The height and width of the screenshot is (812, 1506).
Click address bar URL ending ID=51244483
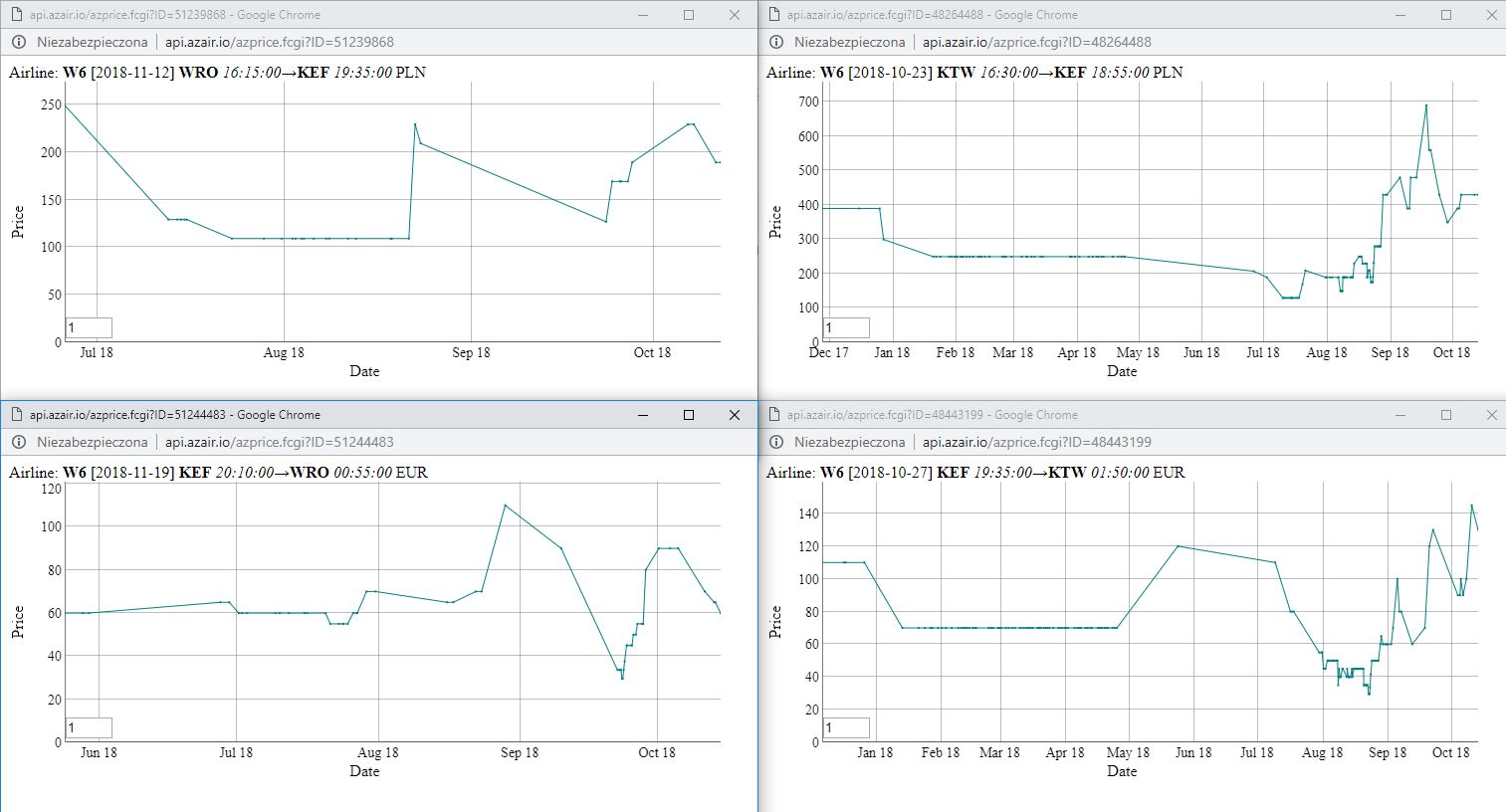tap(280, 442)
